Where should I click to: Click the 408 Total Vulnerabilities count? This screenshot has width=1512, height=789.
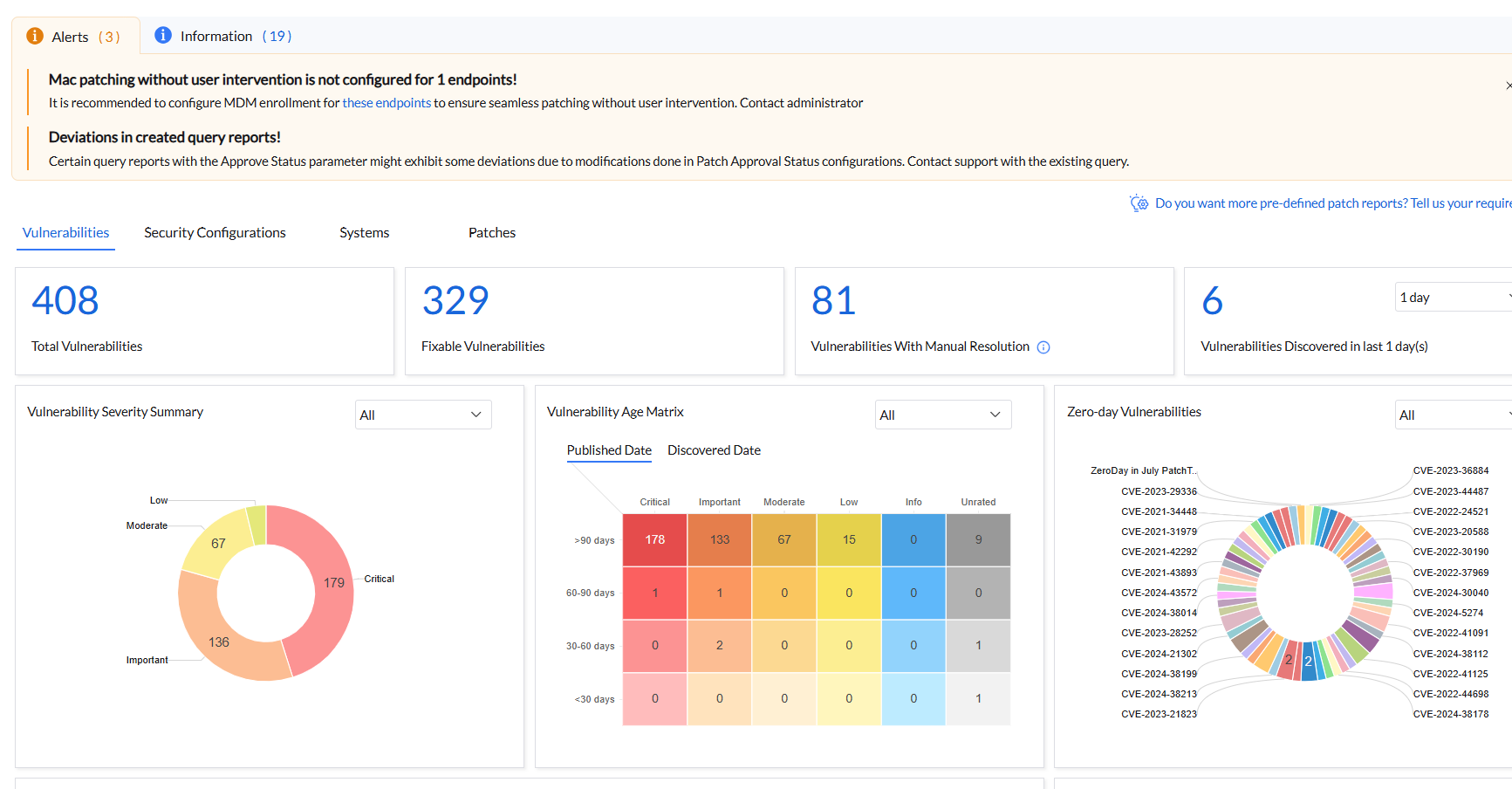(x=65, y=301)
